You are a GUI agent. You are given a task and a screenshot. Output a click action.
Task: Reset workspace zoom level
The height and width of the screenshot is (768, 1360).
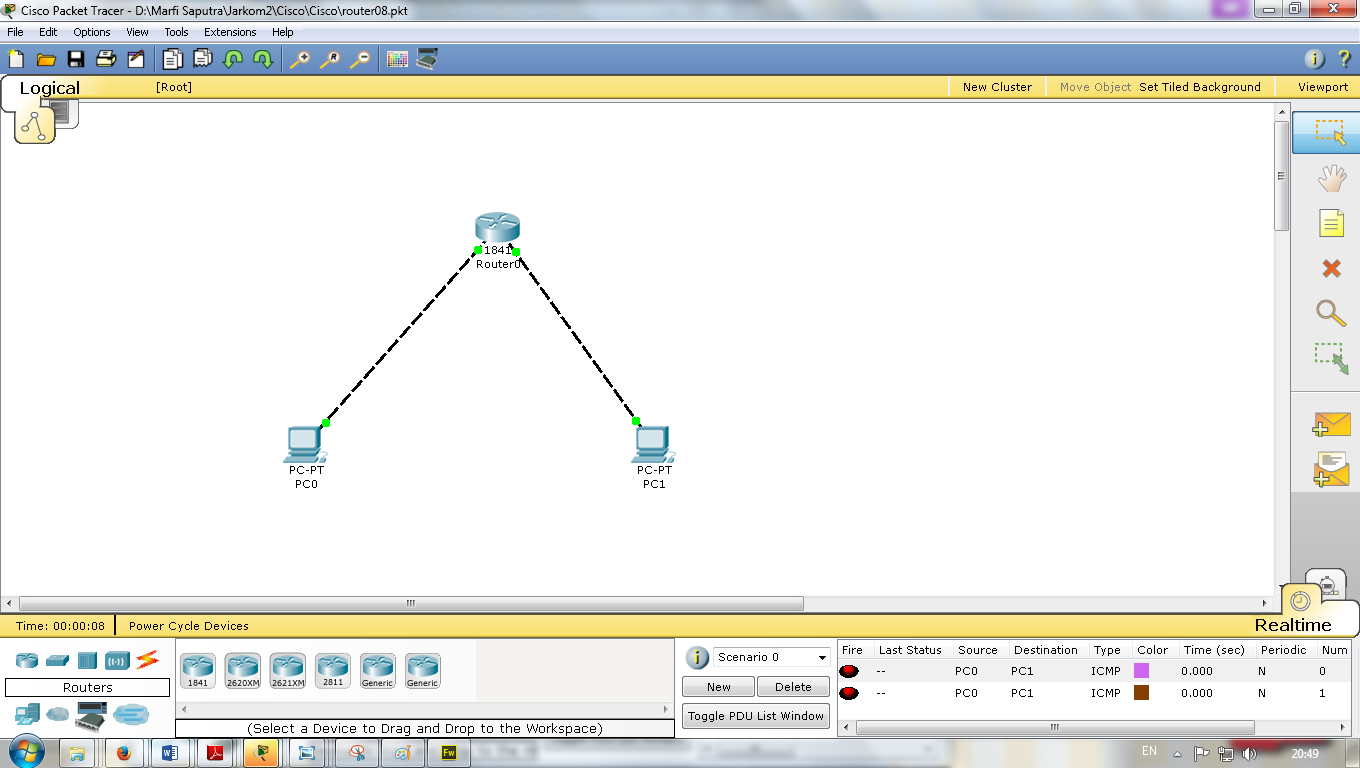(329, 59)
